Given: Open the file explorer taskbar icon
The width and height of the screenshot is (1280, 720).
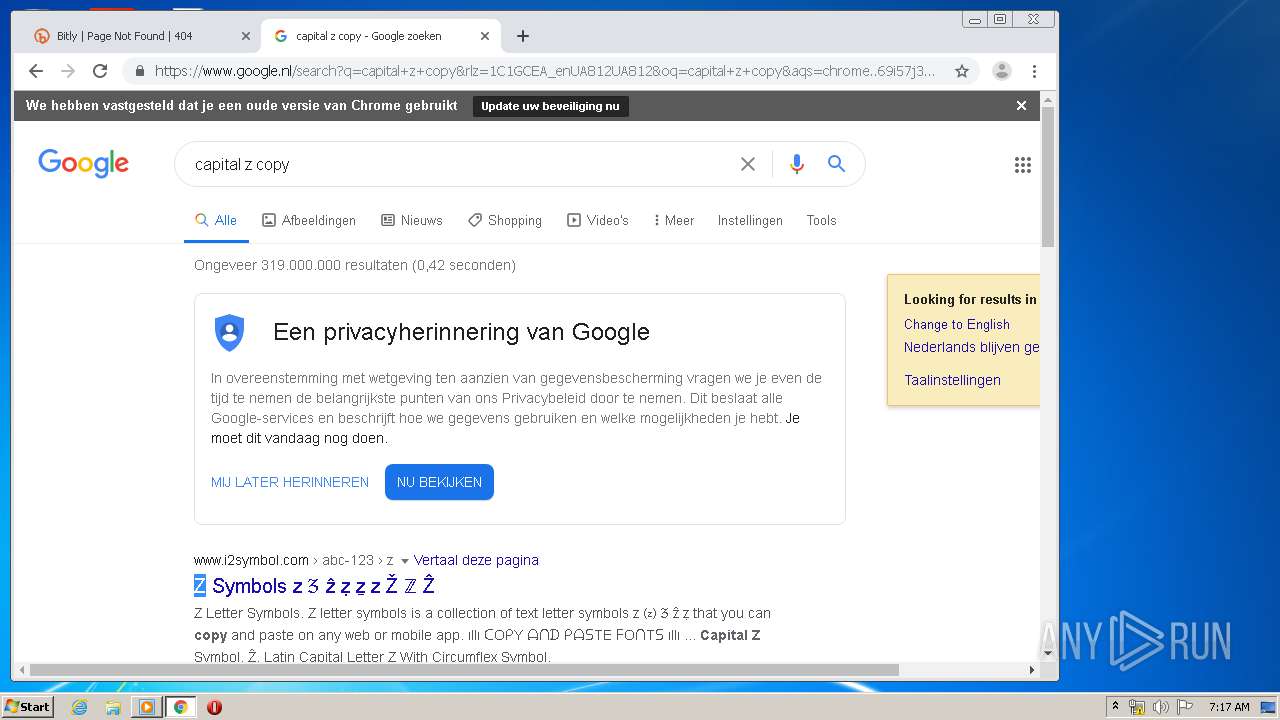Looking at the screenshot, I should 113,707.
